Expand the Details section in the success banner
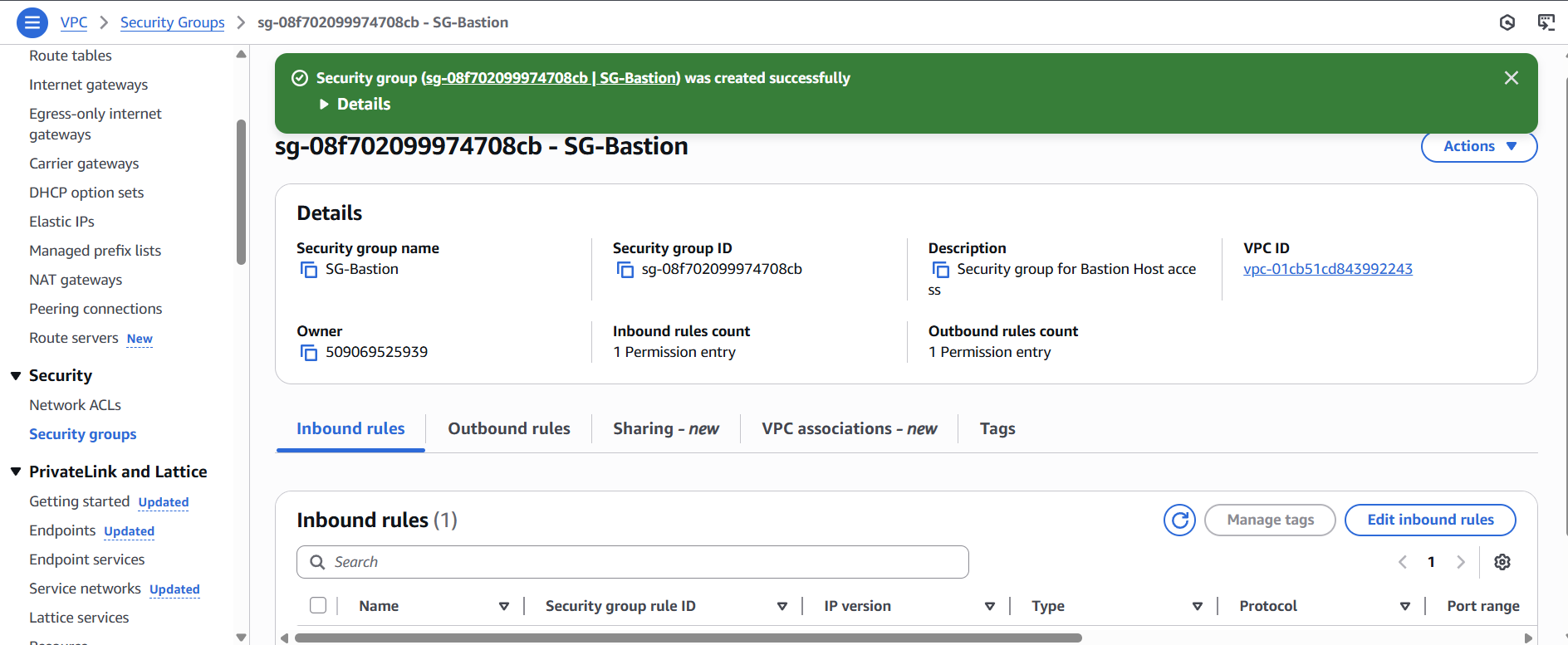The width and height of the screenshot is (1568, 645). tap(355, 104)
